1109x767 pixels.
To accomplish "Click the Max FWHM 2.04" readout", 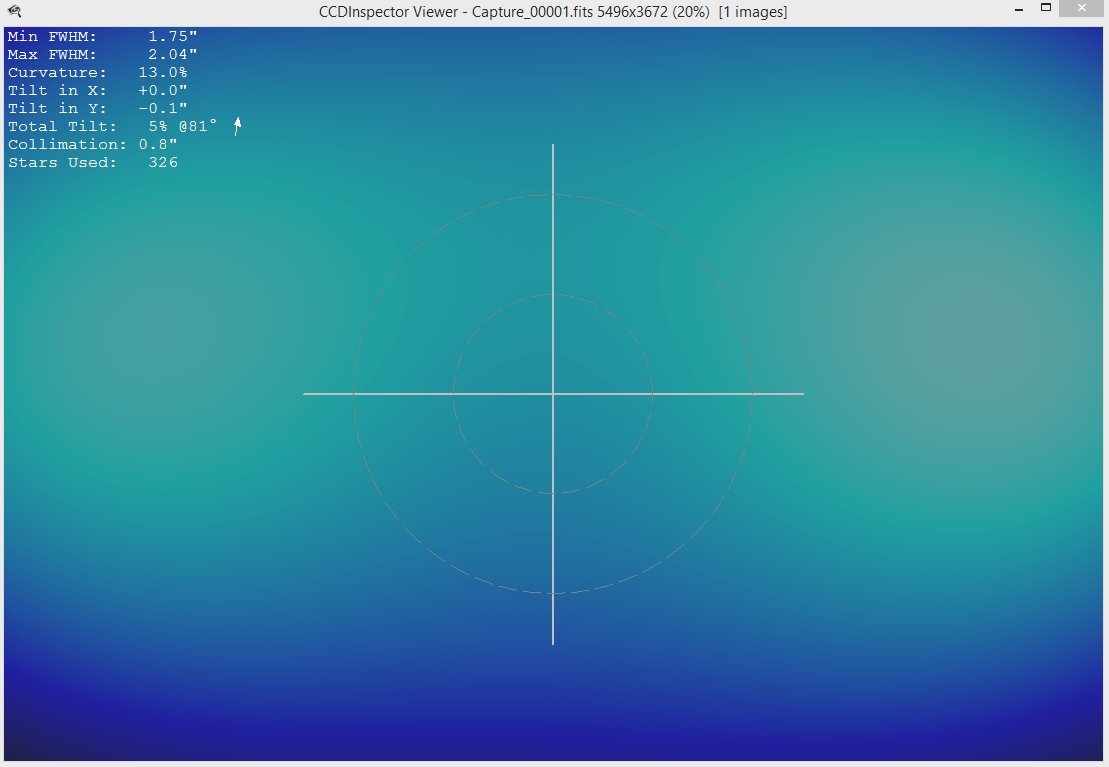I will [103, 54].
